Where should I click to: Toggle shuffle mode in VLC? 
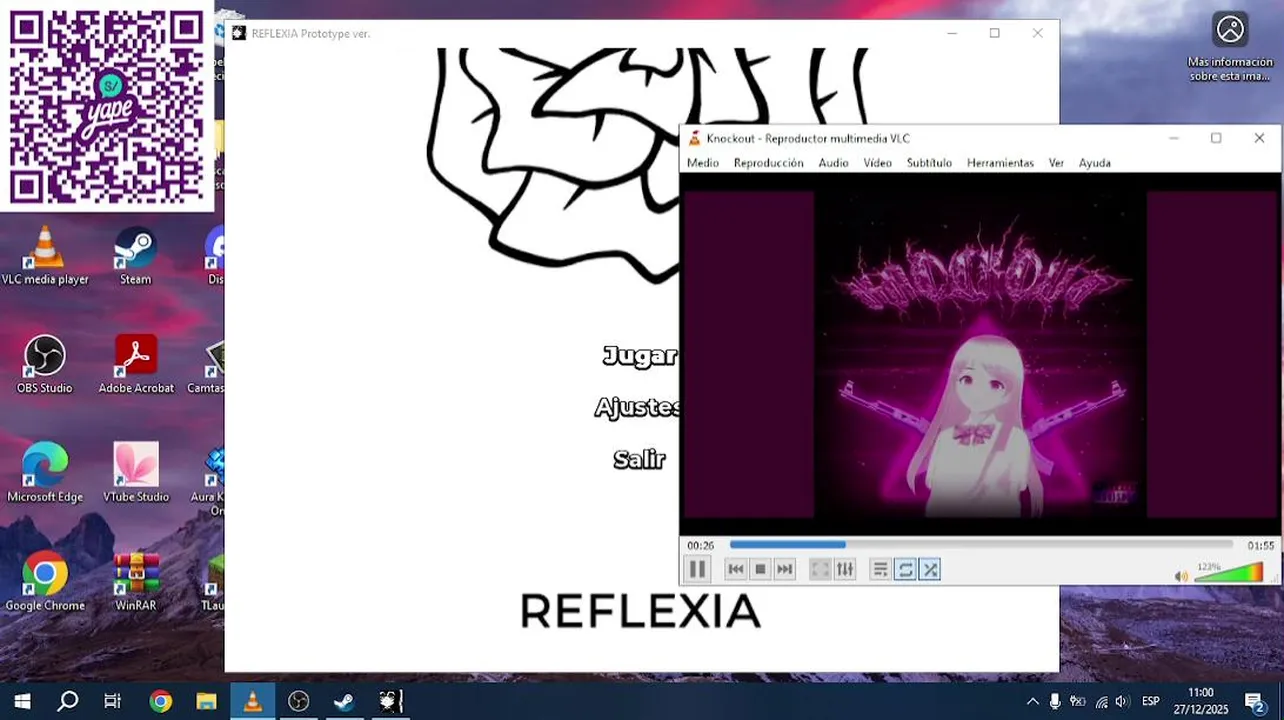930,569
